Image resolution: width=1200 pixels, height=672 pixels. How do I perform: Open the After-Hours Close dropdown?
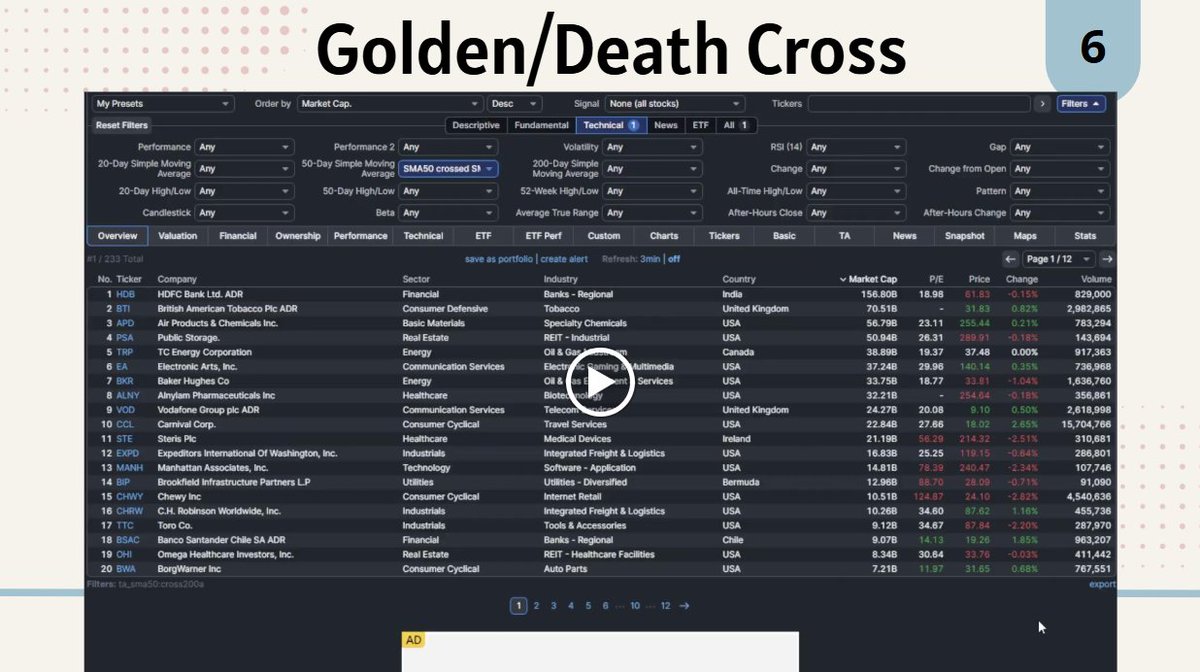coord(856,213)
